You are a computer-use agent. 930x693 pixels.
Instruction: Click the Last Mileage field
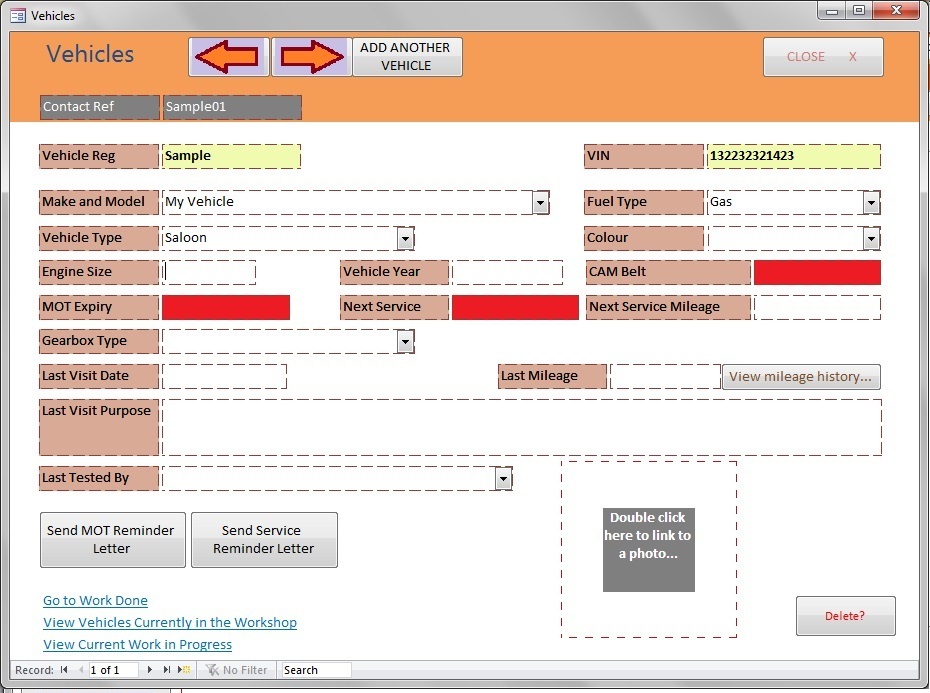point(665,377)
